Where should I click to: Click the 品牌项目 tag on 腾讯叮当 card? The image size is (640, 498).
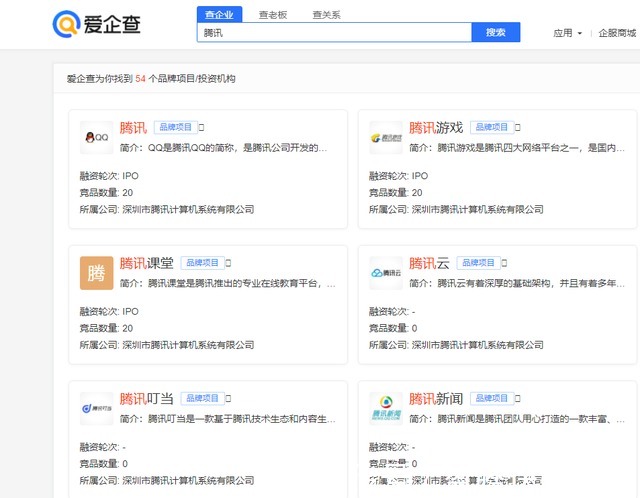202,398
